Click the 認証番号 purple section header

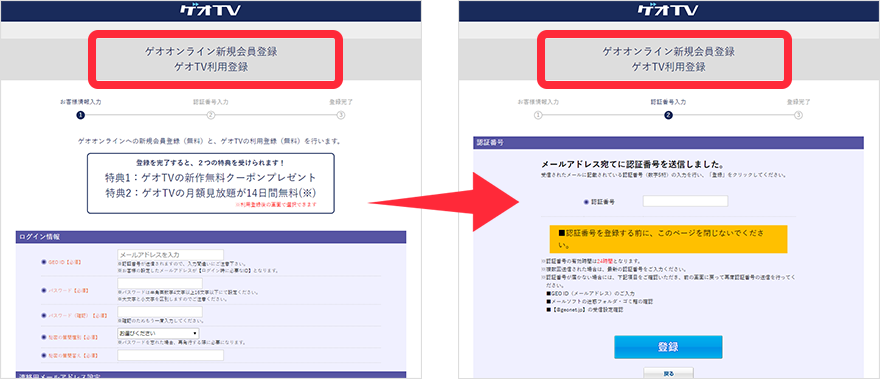pos(668,143)
